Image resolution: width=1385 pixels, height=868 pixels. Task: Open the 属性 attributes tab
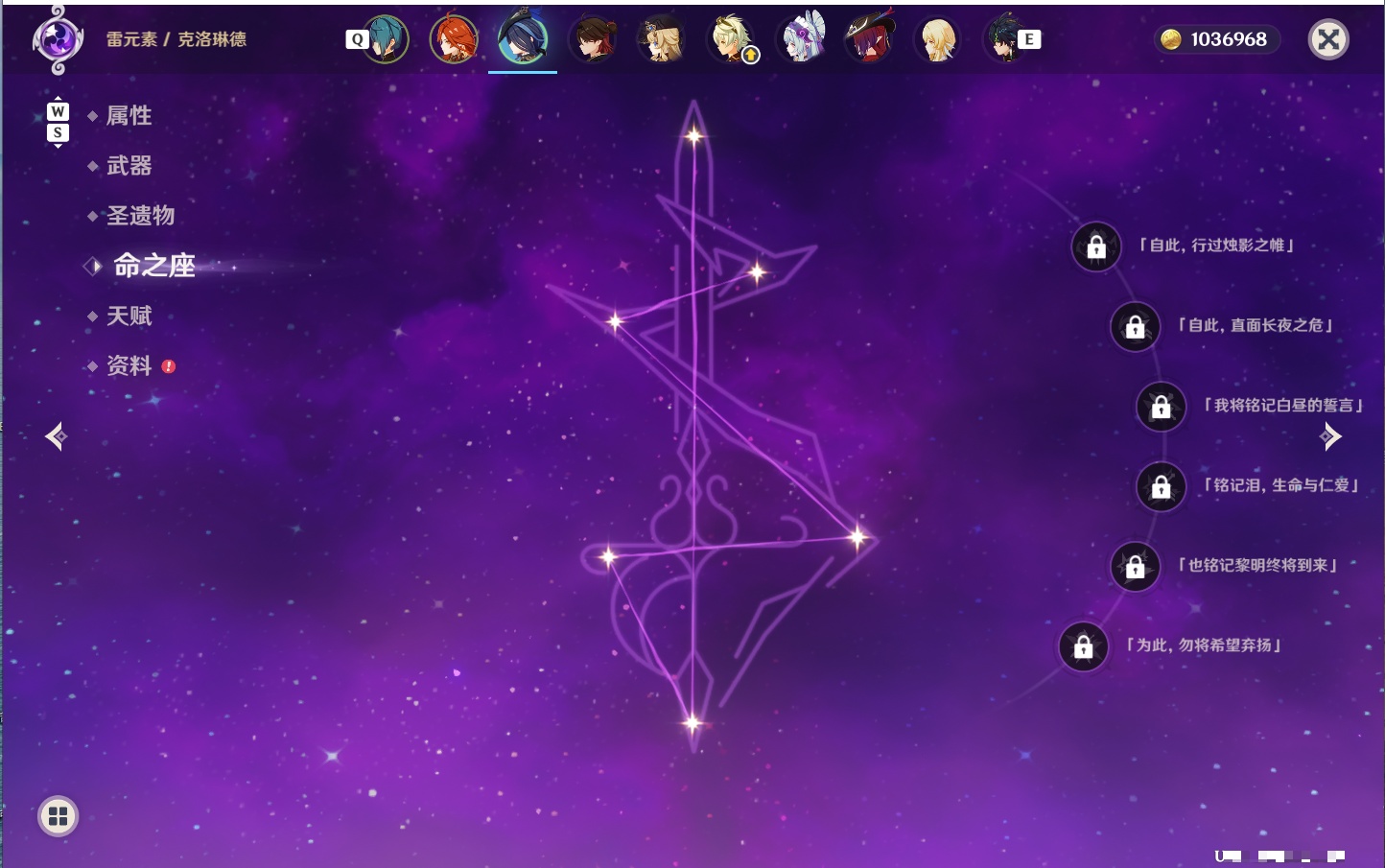point(129,116)
